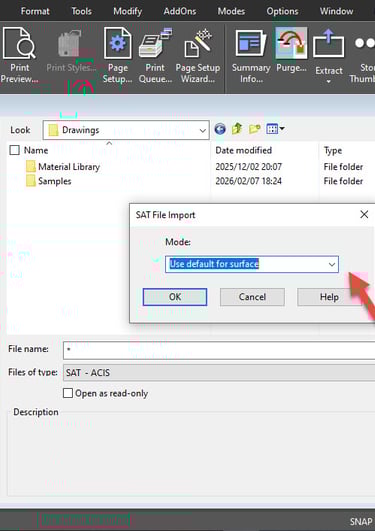Cancel the SAT File Import dialog
This screenshot has width=375, height=531.
click(x=252, y=297)
